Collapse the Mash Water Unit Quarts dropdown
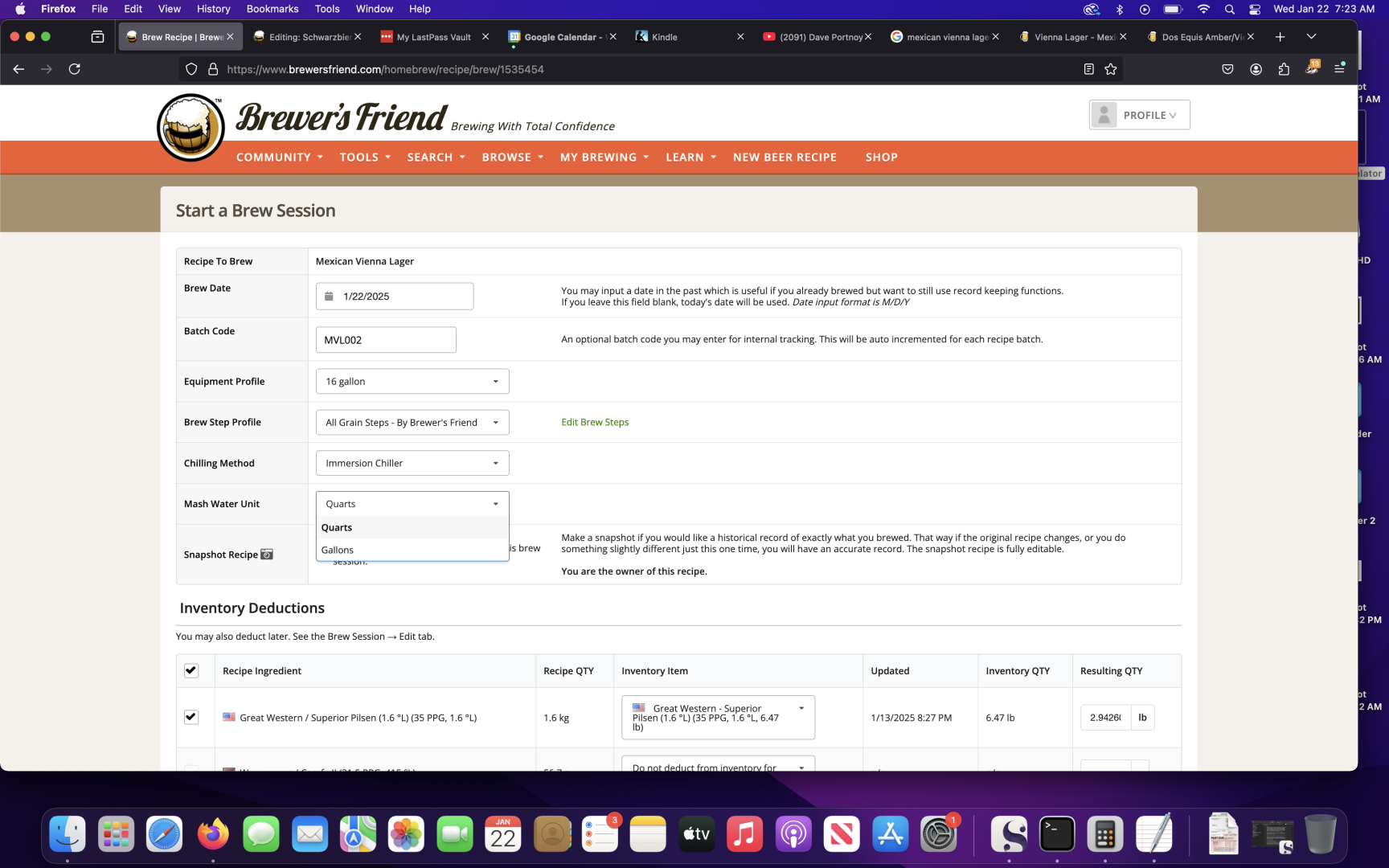This screenshot has height=868, width=1389. coord(412,504)
